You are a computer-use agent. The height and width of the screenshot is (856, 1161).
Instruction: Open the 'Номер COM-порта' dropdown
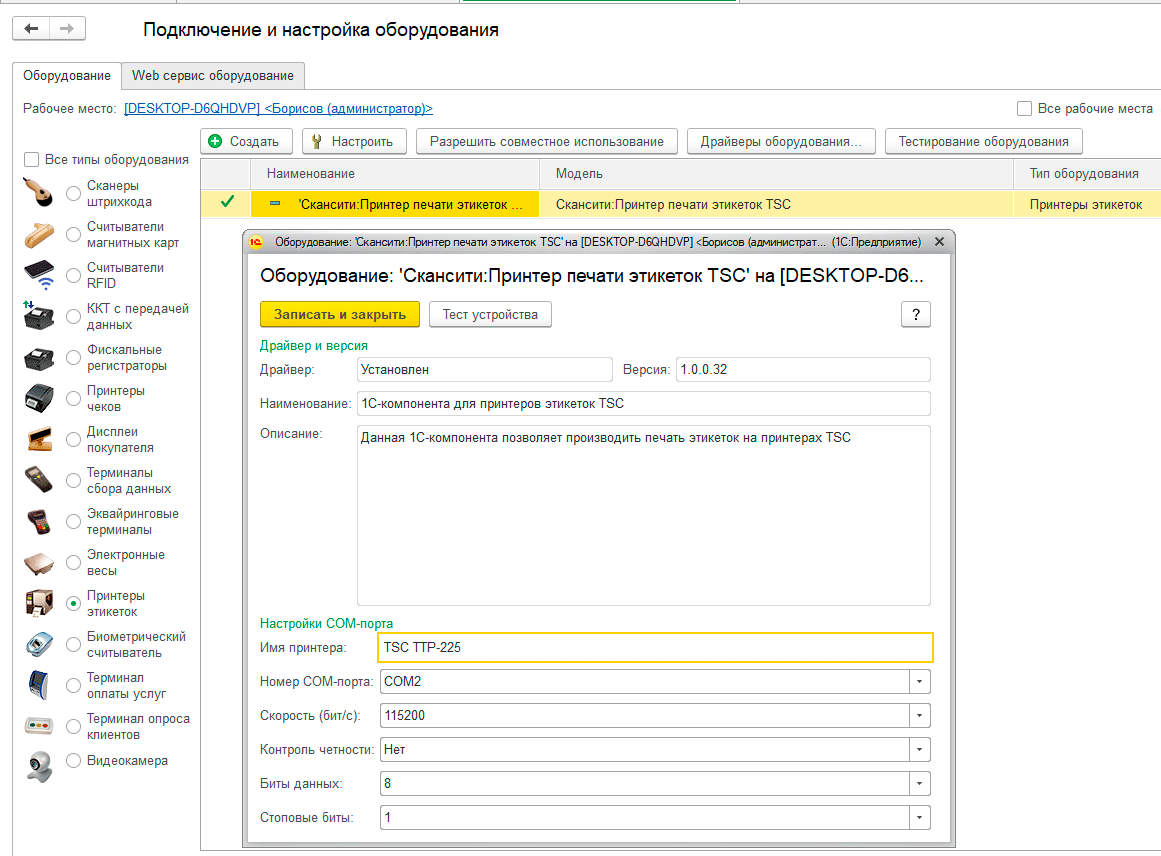918,682
